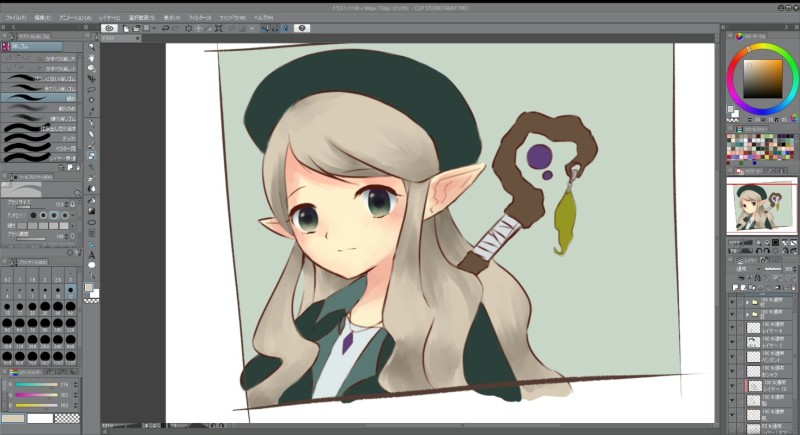800x435 pixels.
Task: Click the transparent color swatch below sliders
Action: [x=67, y=418]
